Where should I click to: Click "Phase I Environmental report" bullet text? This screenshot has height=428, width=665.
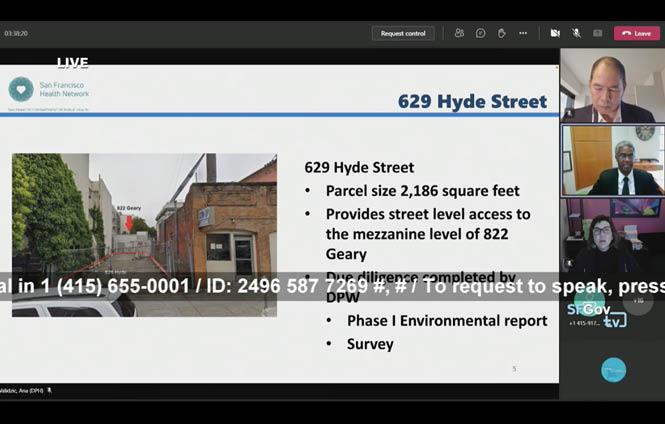pos(447,321)
